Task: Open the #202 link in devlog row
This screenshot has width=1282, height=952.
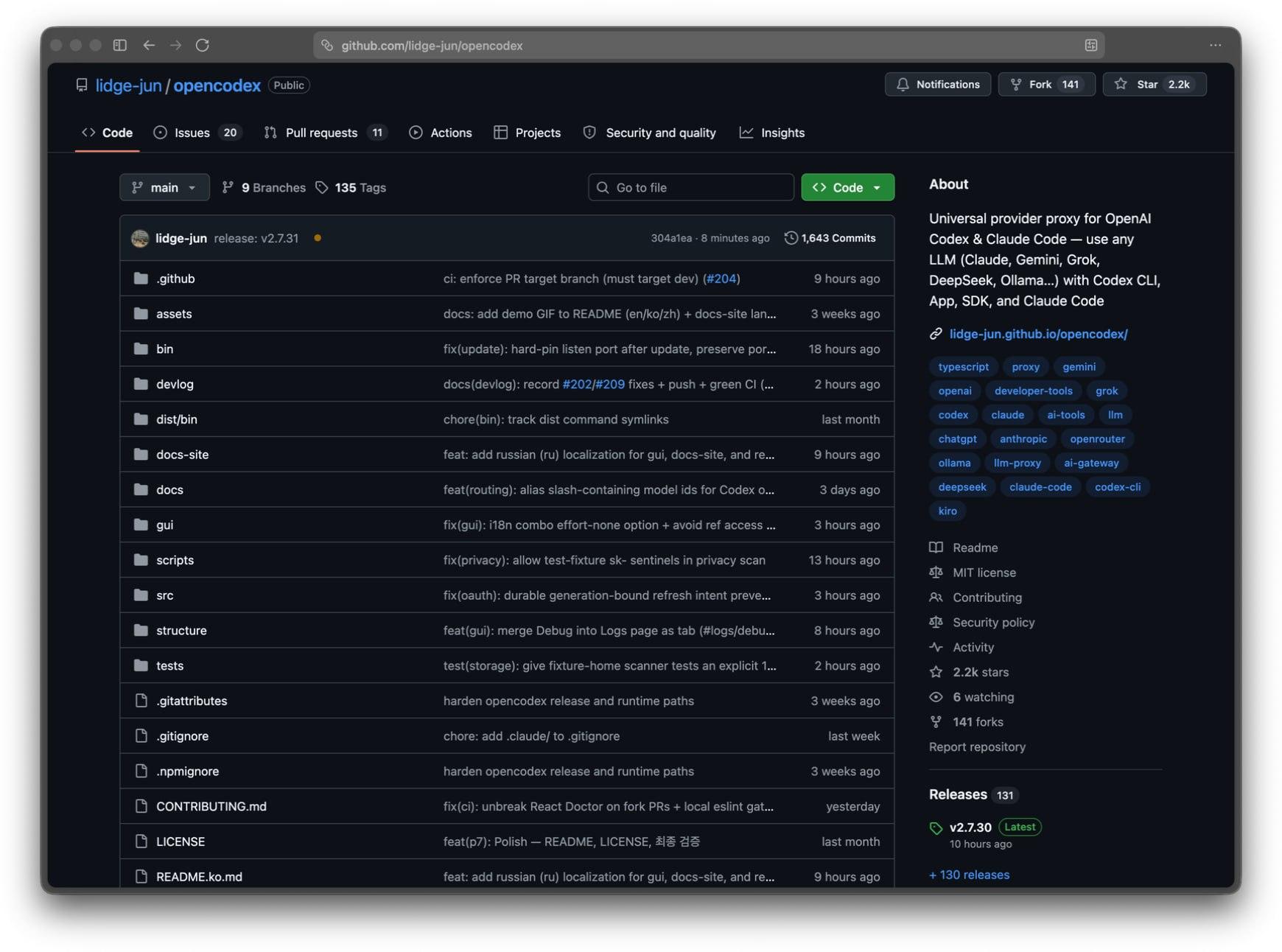Action: pos(577,384)
